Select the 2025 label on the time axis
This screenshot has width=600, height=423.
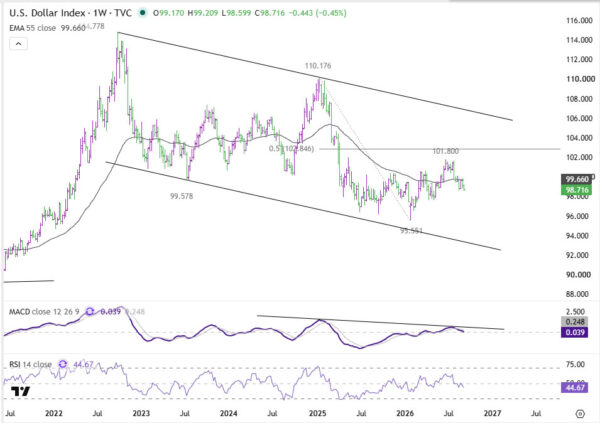coord(317,413)
